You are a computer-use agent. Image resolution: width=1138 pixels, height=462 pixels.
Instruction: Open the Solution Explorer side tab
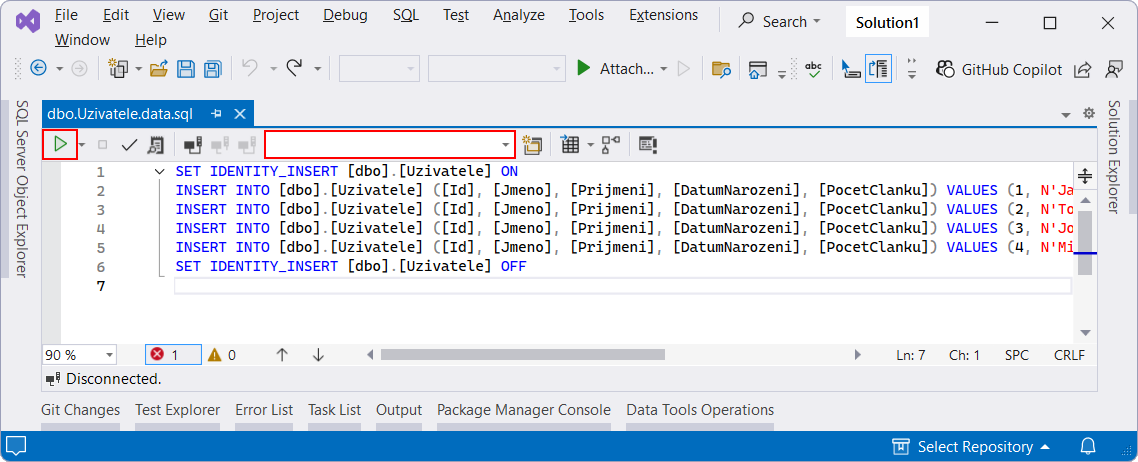[x=1114, y=156]
